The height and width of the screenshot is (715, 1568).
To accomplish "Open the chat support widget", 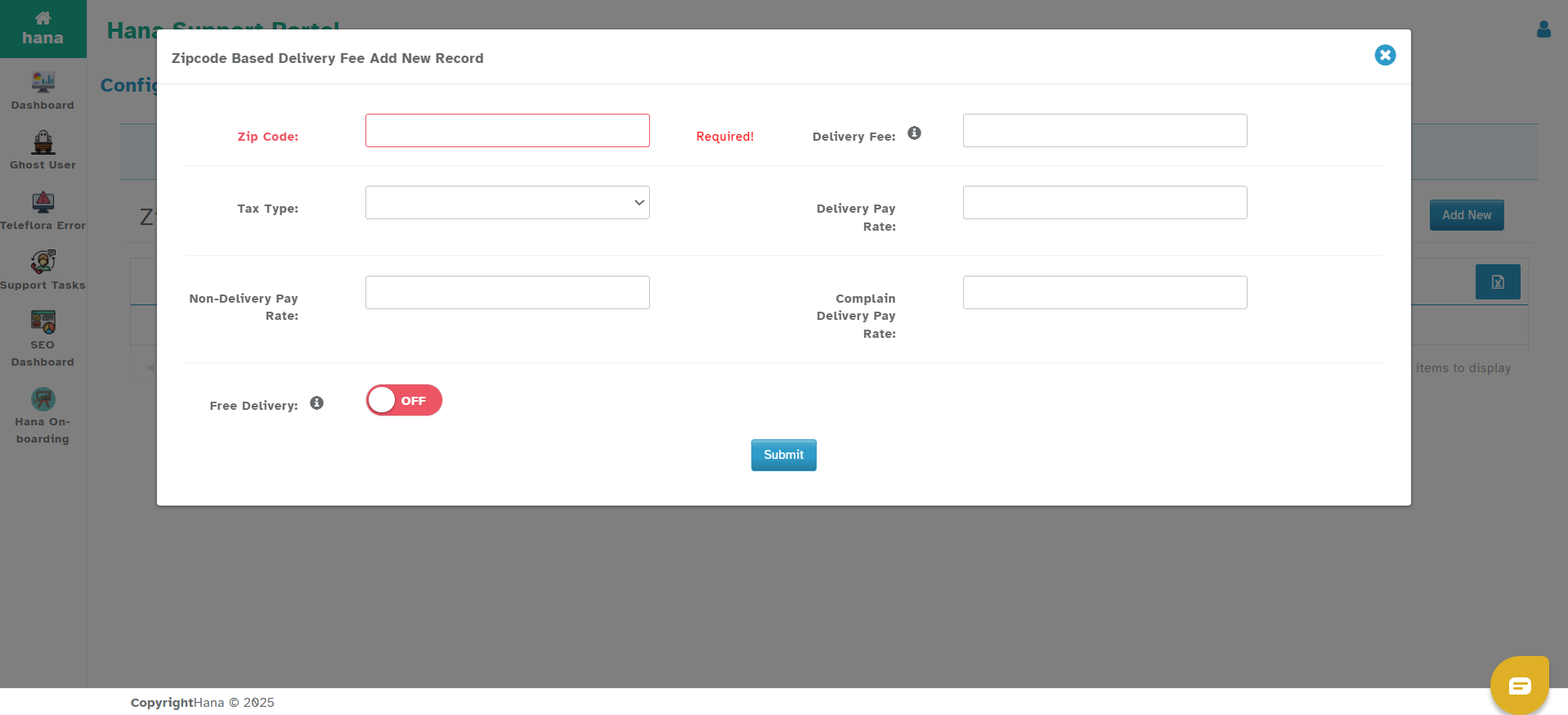I will click(x=1520, y=686).
